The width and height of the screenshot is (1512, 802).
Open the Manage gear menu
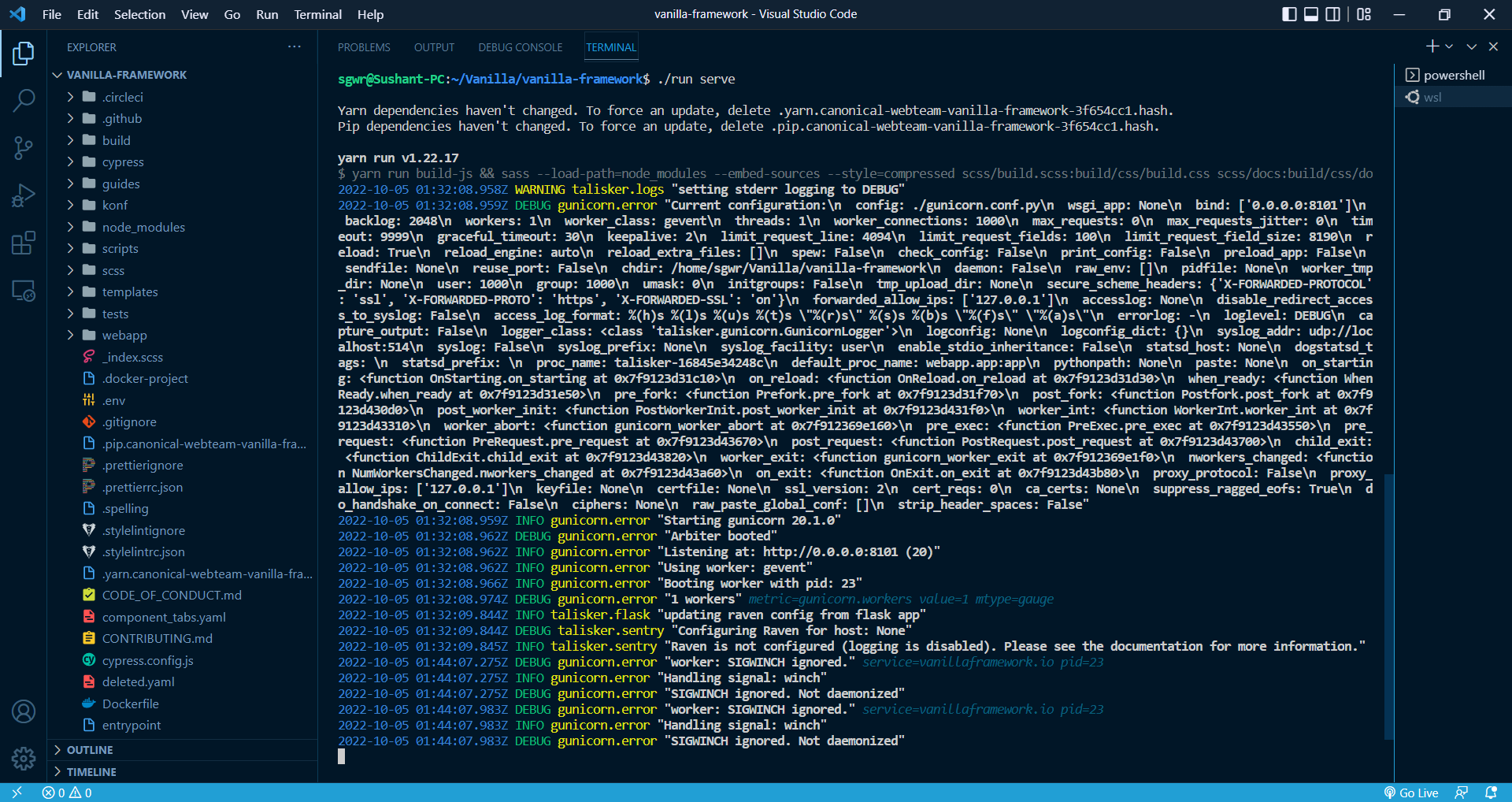tap(24, 758)
